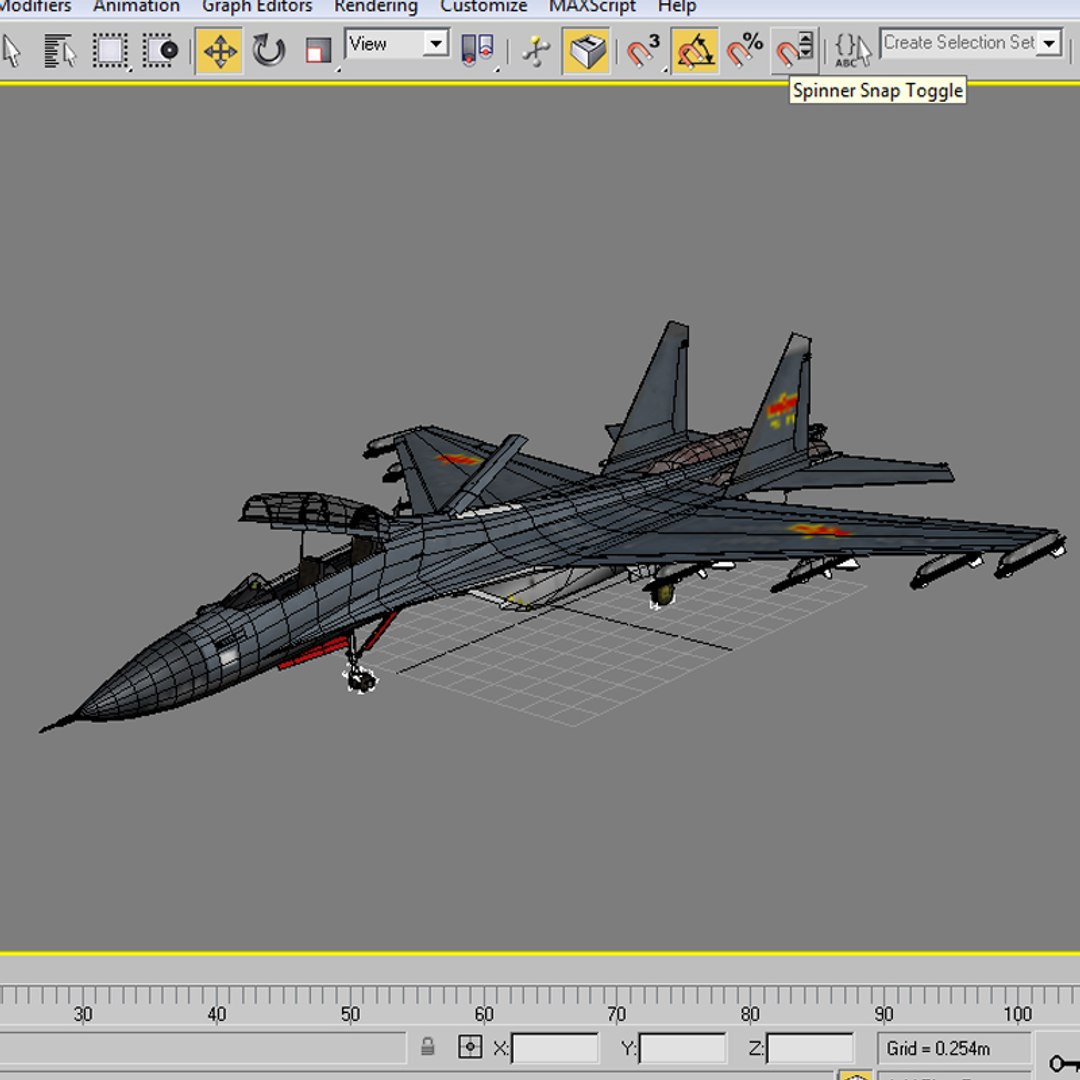Expand the Create Selection Set dropdown
Screen dimensions: 1080x1080
tap(1049, 43)
